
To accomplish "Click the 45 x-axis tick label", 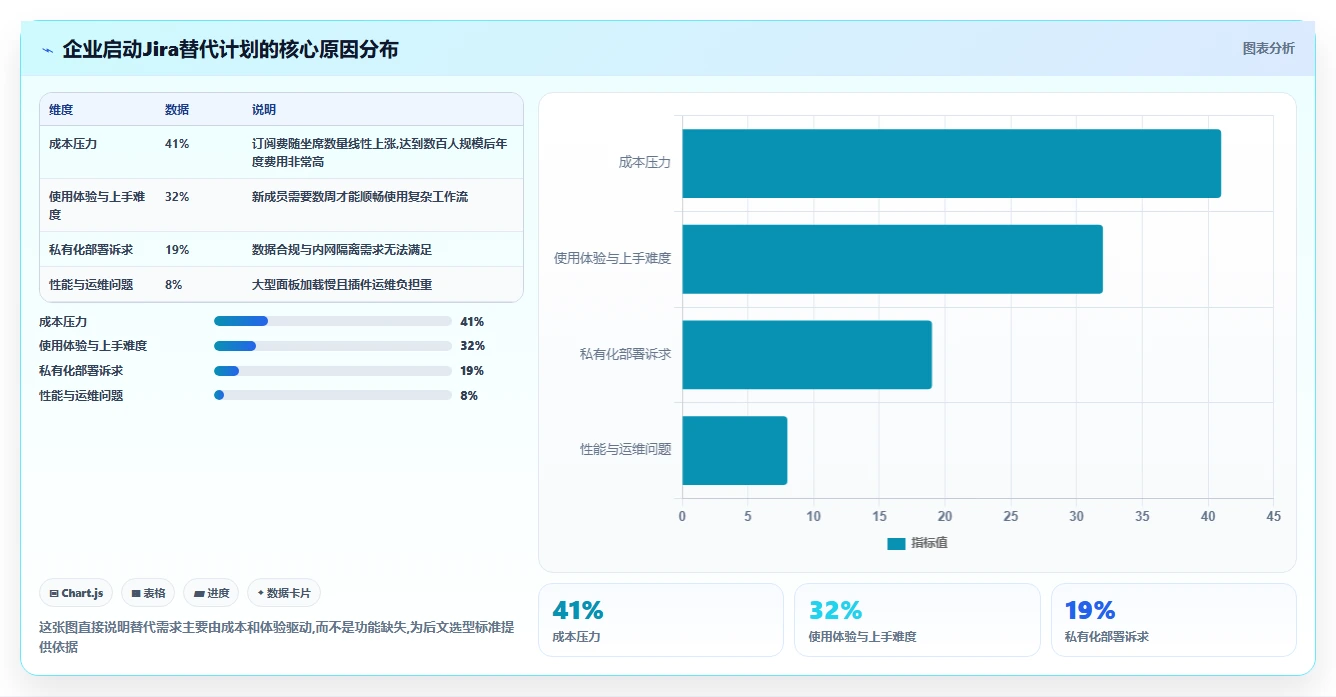I will coord(1273,517).
